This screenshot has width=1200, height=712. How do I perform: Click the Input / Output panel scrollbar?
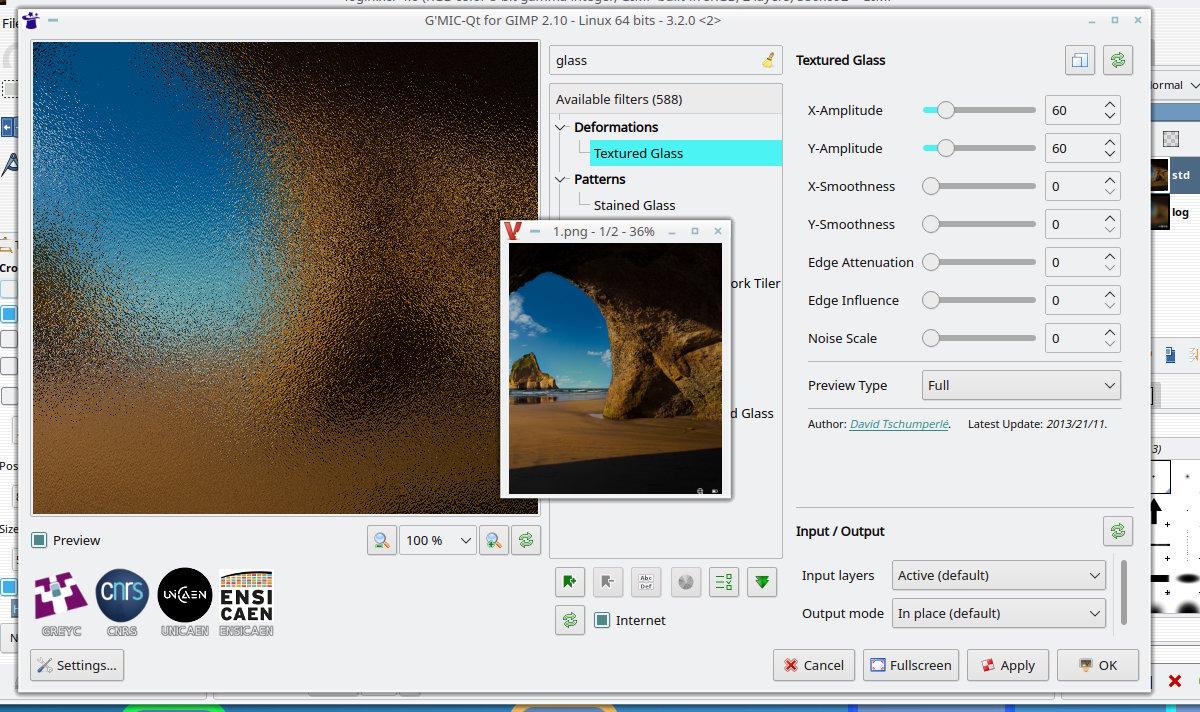(x=1122, y=592)
